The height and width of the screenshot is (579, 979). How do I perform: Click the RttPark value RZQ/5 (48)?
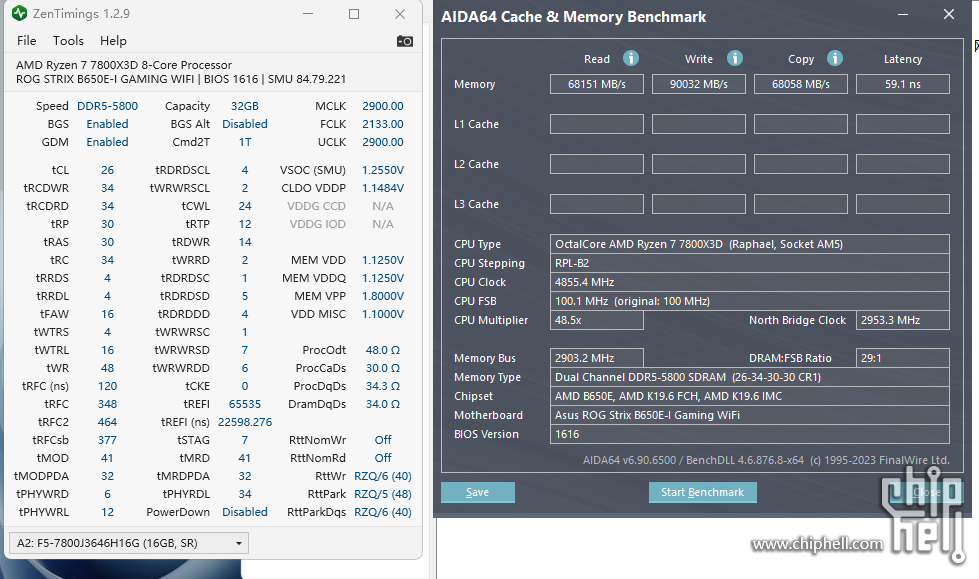(383, 494)
